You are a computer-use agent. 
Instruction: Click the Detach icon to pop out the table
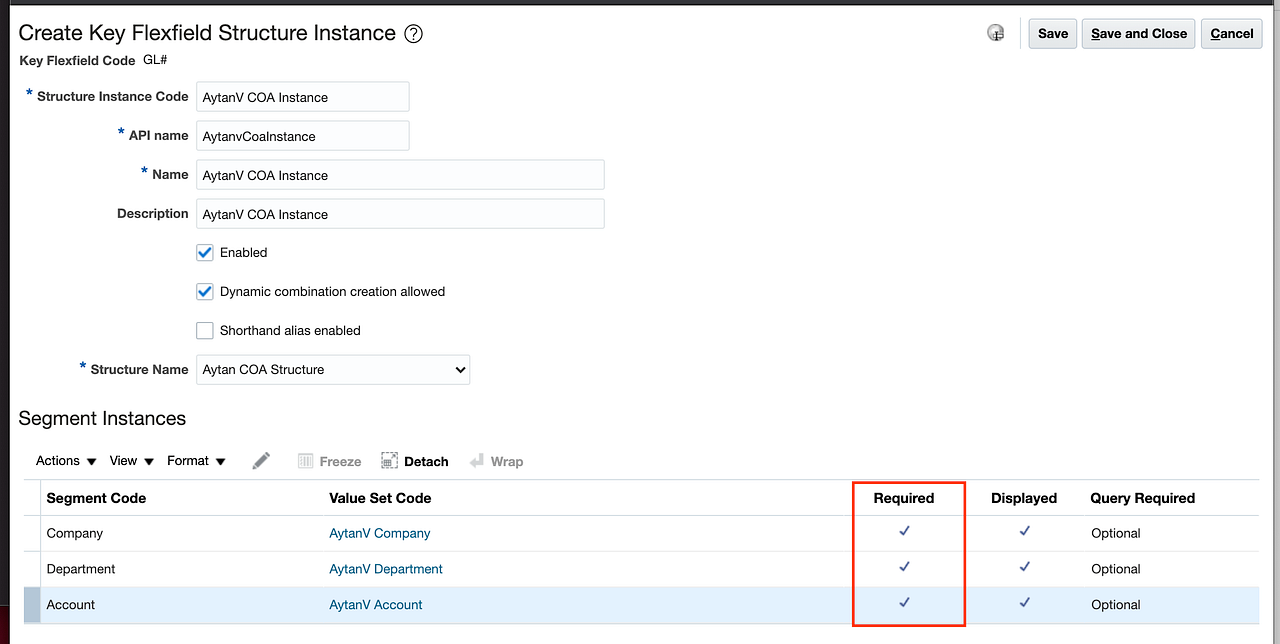point(388,460)
